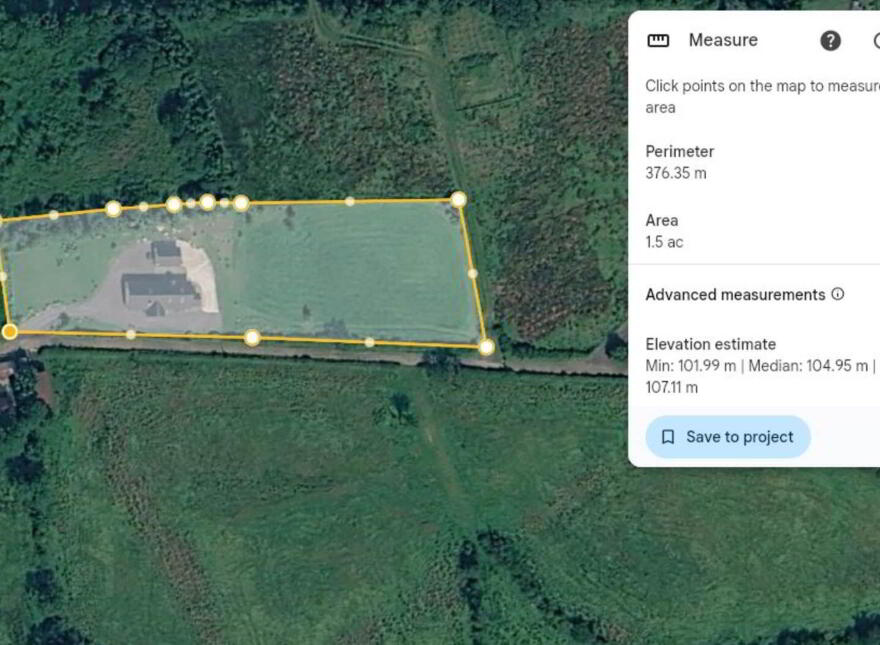
Task: Click the large vertex on the polygon's bottom edge
Action: [x=253, y=337]
